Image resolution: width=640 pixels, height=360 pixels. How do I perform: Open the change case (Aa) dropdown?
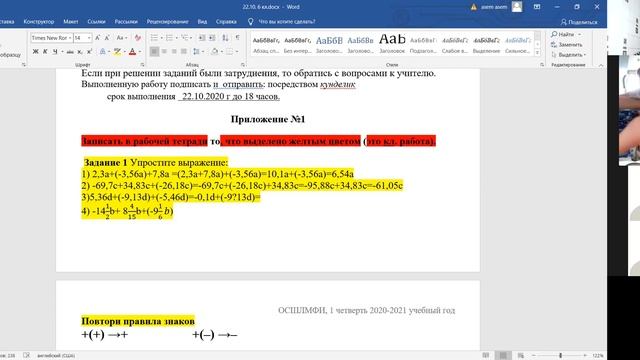[122, 38]
